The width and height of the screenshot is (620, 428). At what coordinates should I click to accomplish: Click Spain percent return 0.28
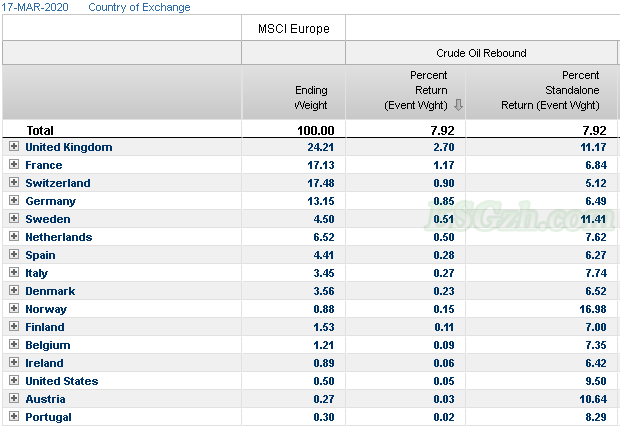click(x=444, y=255)
